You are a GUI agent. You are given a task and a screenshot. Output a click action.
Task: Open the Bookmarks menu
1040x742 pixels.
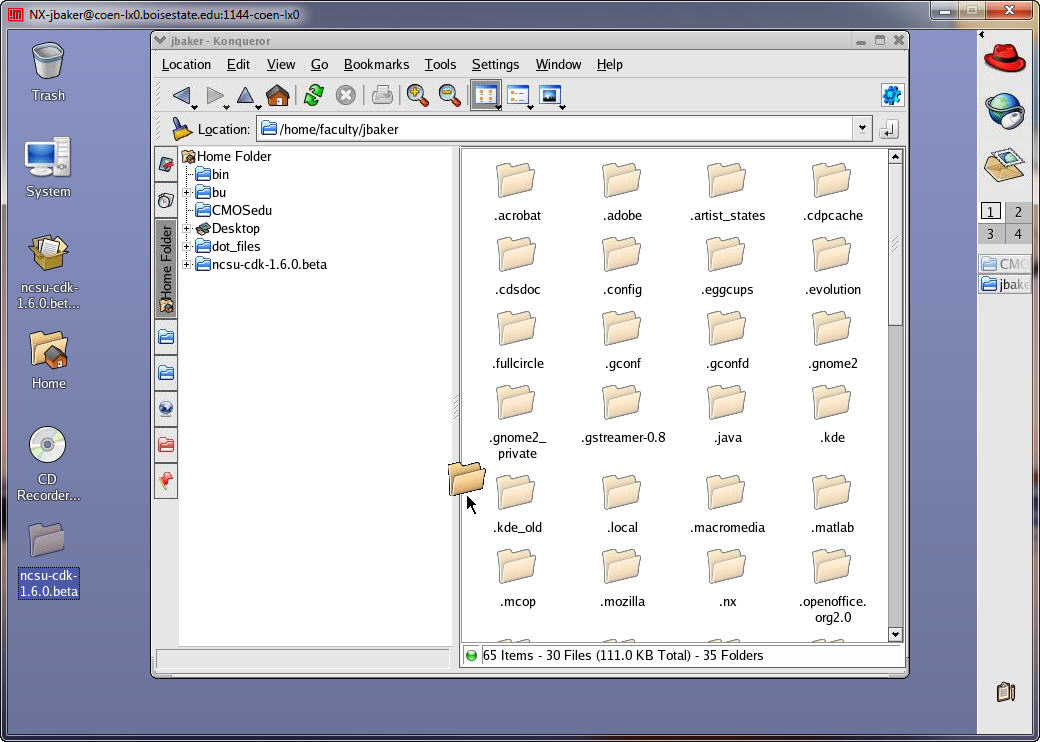click(376, 64)
